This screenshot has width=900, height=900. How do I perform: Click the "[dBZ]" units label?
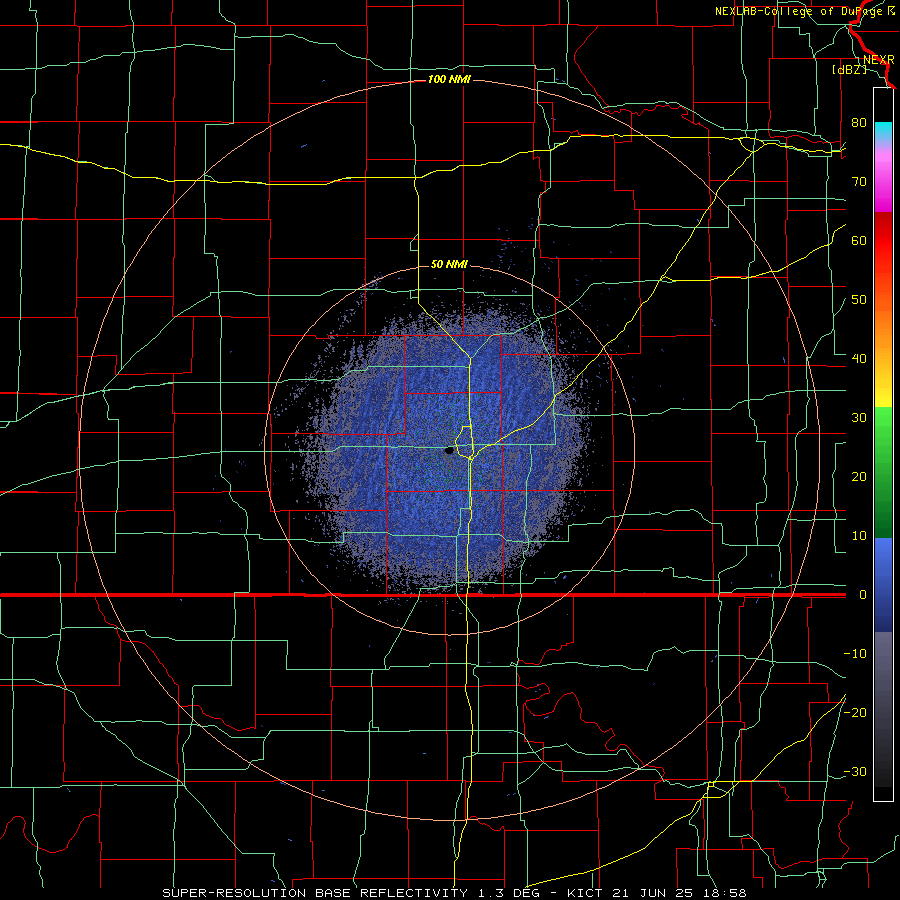point(849,70)
